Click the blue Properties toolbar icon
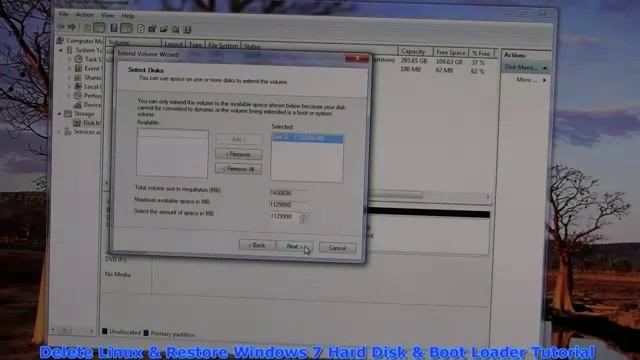Image resolution: width=640 pixels, height=360 pixels. (x=114, y=28)
